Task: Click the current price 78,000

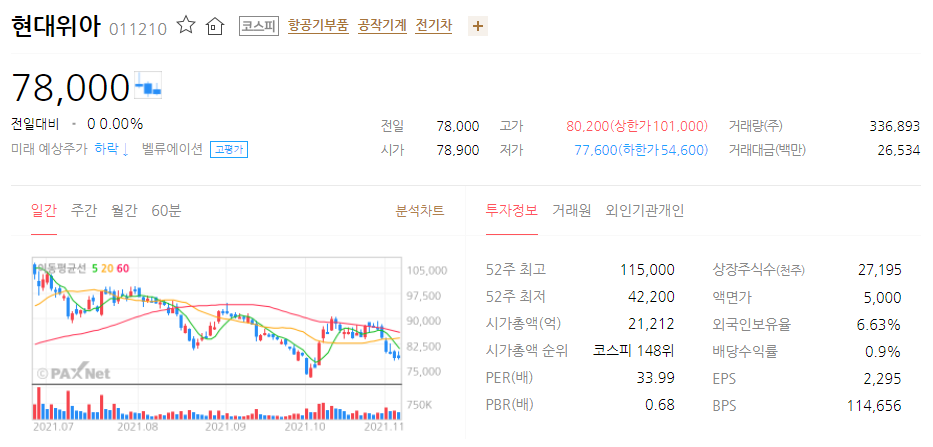Action: pyautogui.click(x=70, y=87)
